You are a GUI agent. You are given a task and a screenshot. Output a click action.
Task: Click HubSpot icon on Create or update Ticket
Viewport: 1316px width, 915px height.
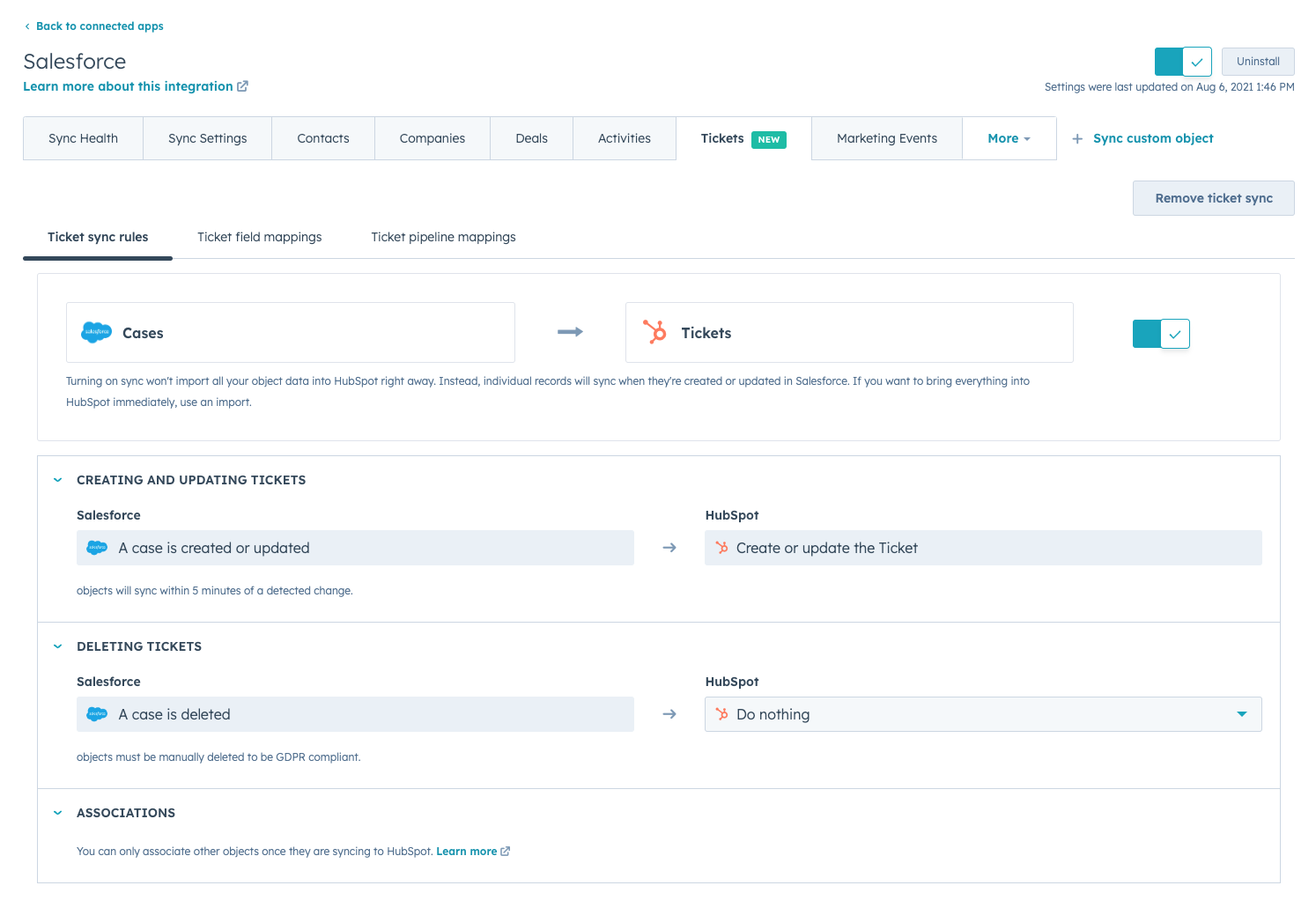[721, 548]
